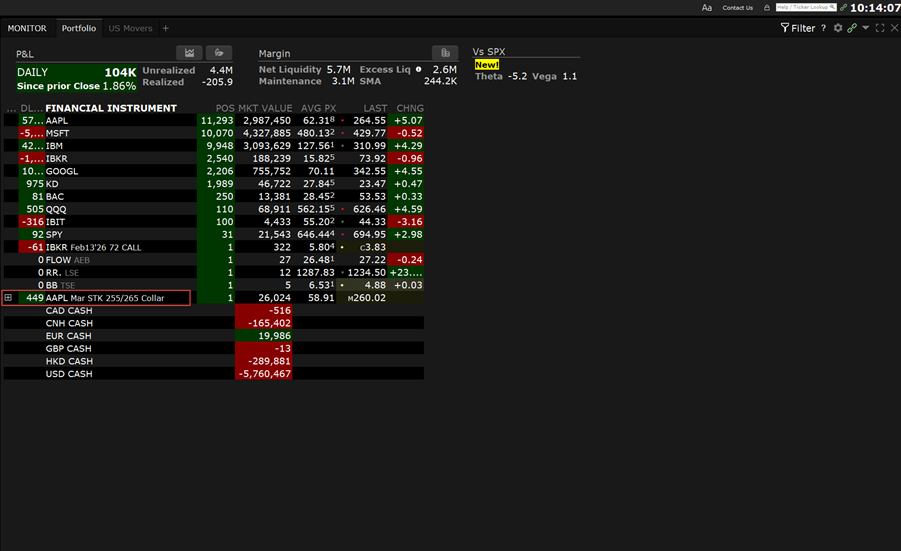Toggle fullscreen for the portfolio panel
Viewport: 901px width, 551px height.
[880, 28]
